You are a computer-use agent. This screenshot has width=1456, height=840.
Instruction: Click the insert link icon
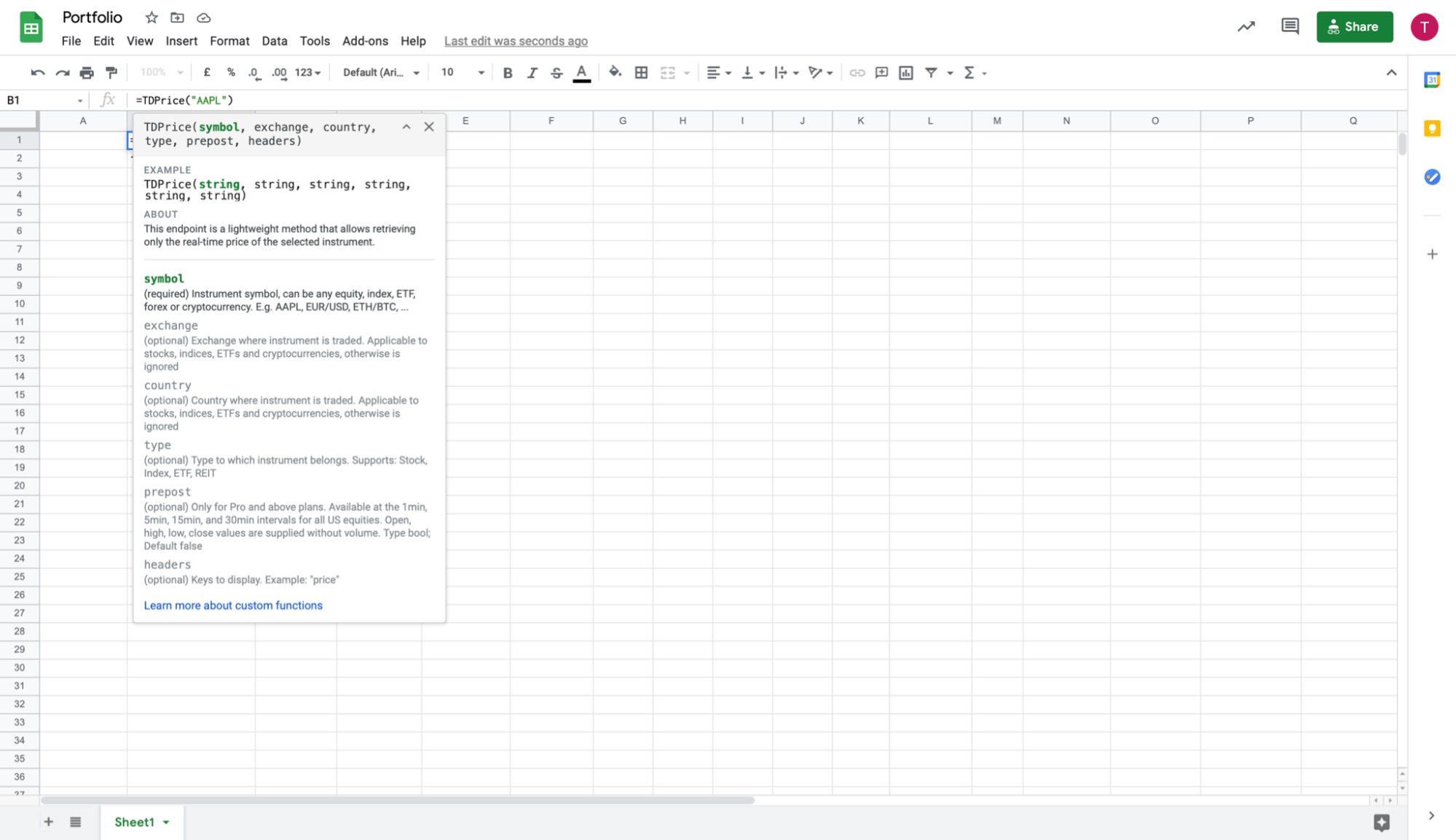pyautogui.click(x=857, y=73)
